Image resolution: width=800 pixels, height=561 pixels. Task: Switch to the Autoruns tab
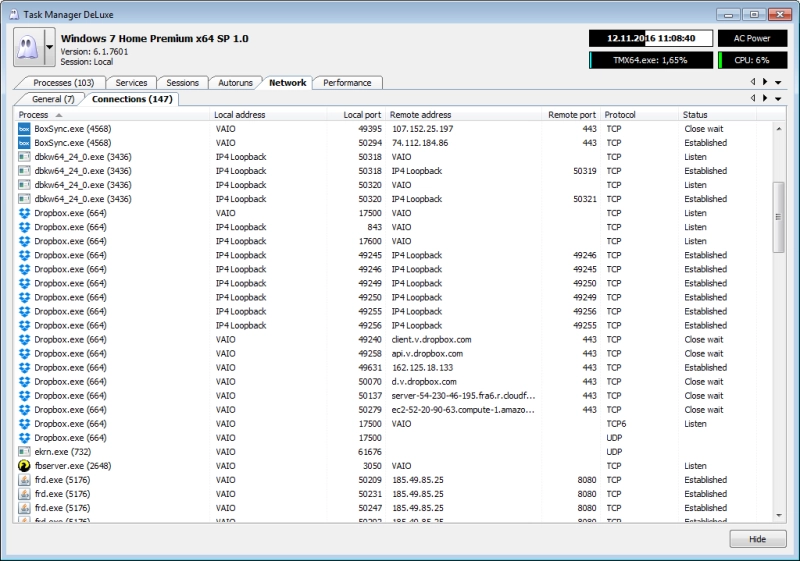point(235,83)
